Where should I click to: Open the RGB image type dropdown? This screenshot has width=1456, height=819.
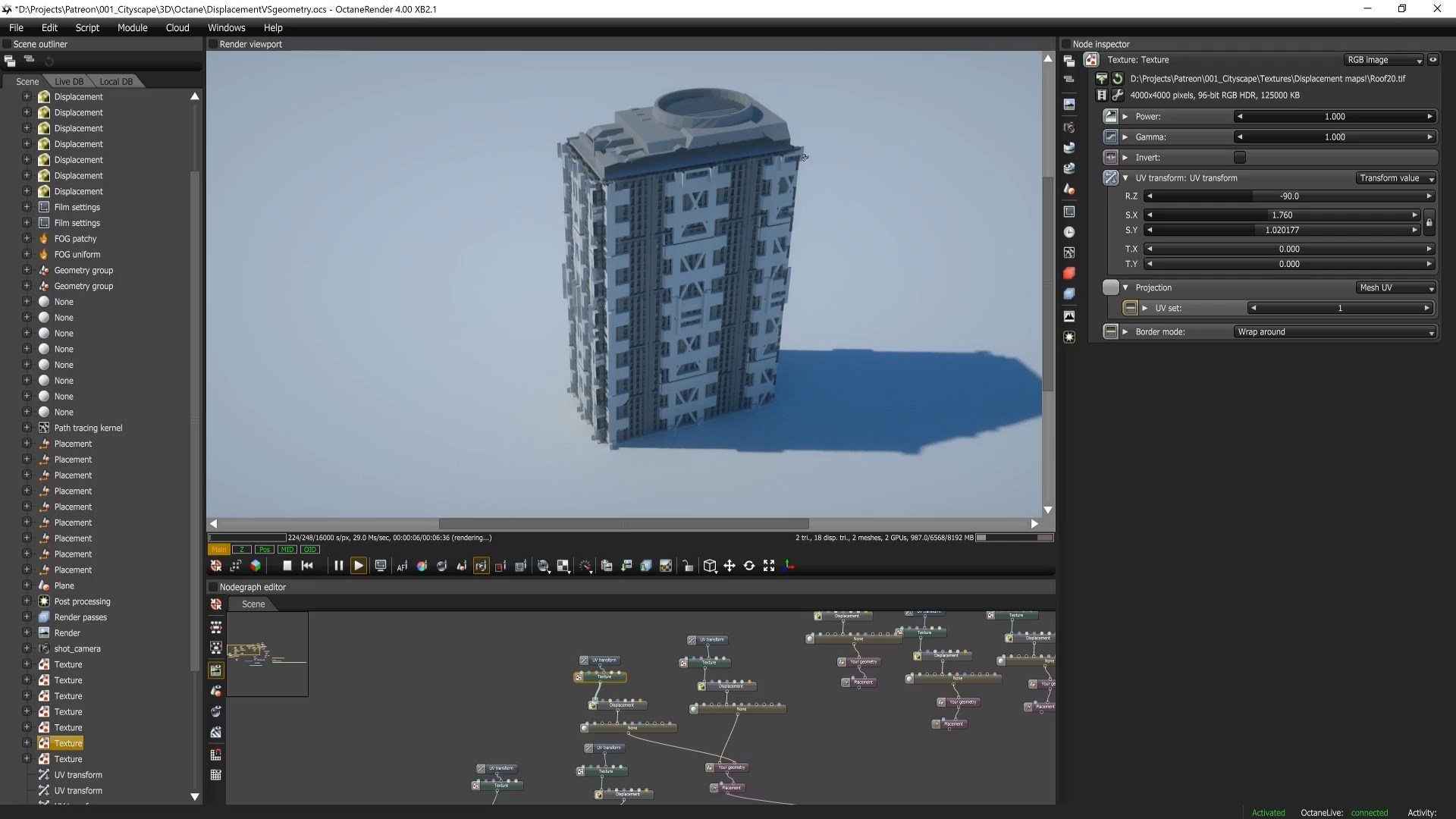coord(1384,60)
